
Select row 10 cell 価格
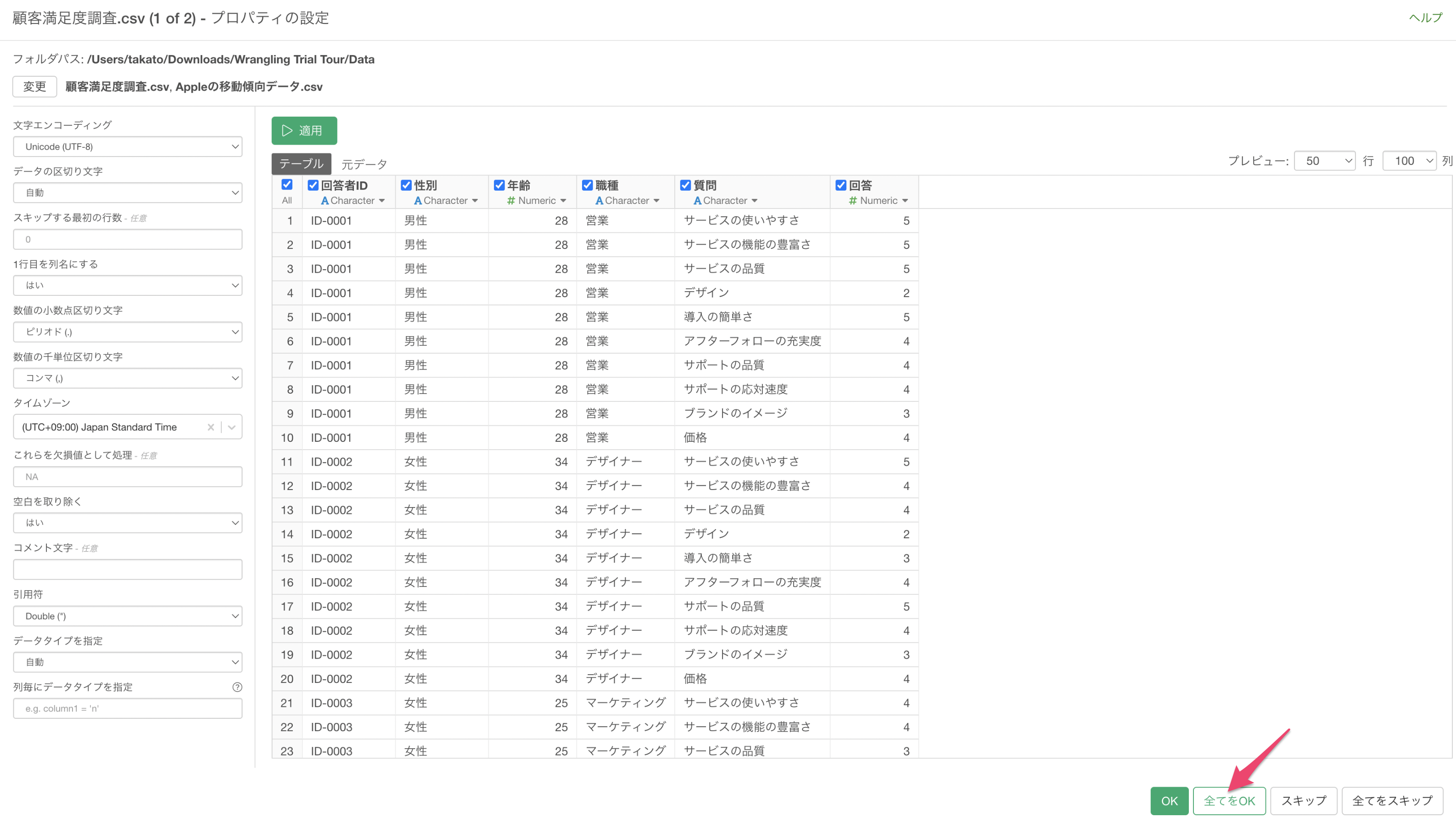752,437
